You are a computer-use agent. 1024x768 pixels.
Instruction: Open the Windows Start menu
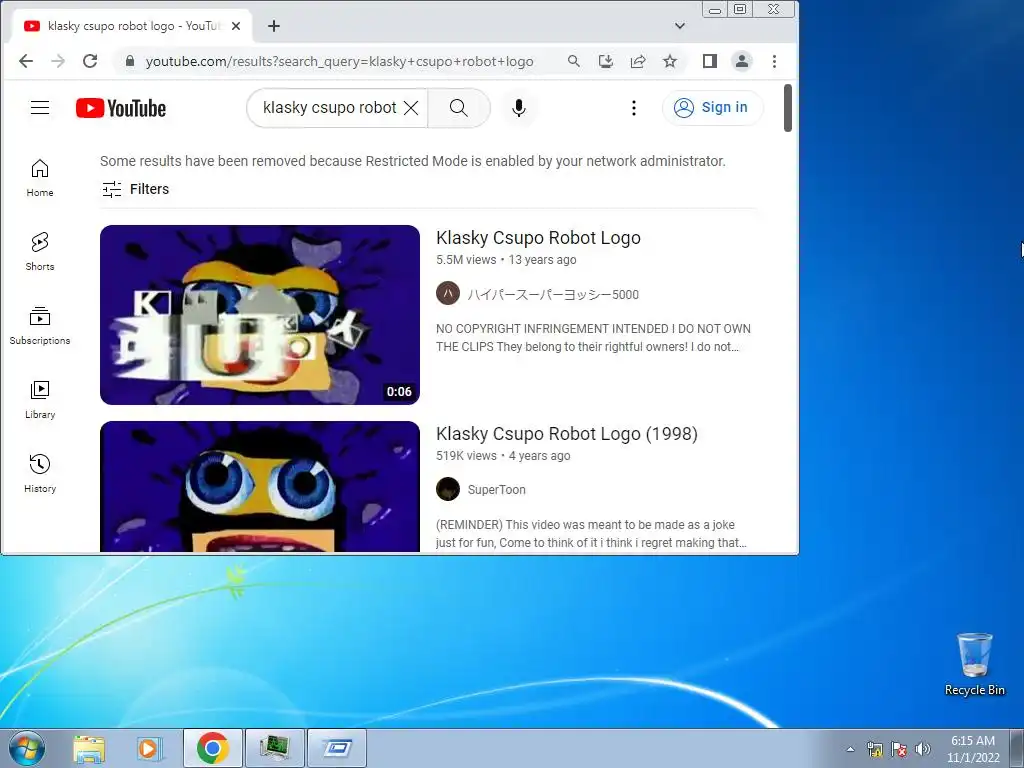coord(26,748)
